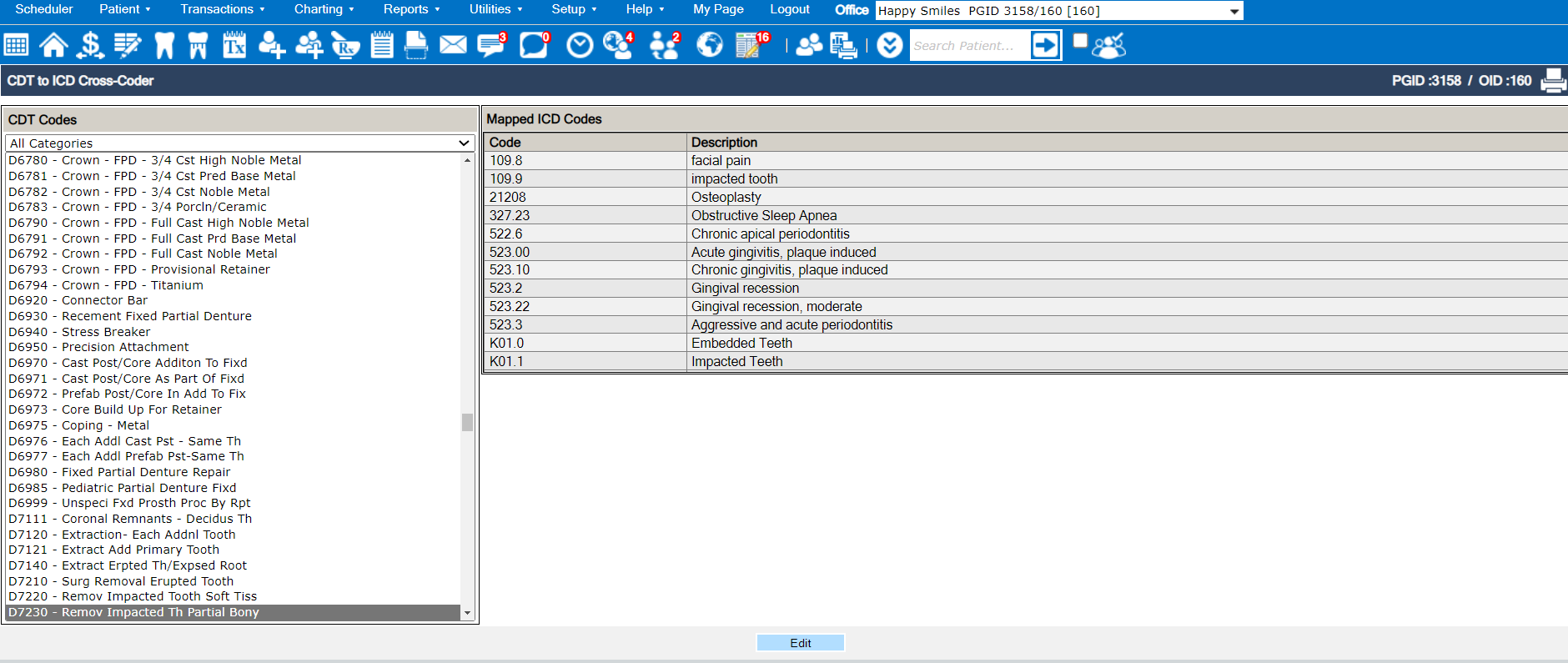
Task: Toggle the checkbox beside patient search
Action: click(1080, 41)
